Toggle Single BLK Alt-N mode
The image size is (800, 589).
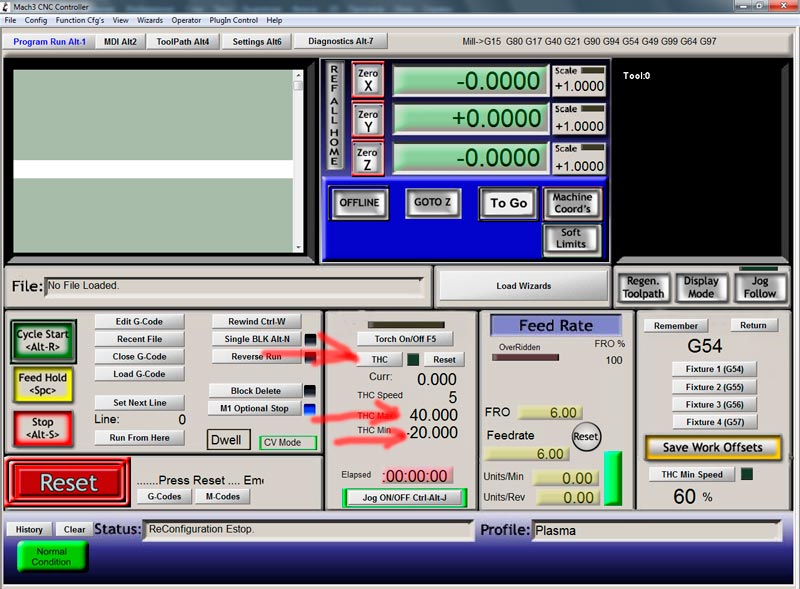257,339
